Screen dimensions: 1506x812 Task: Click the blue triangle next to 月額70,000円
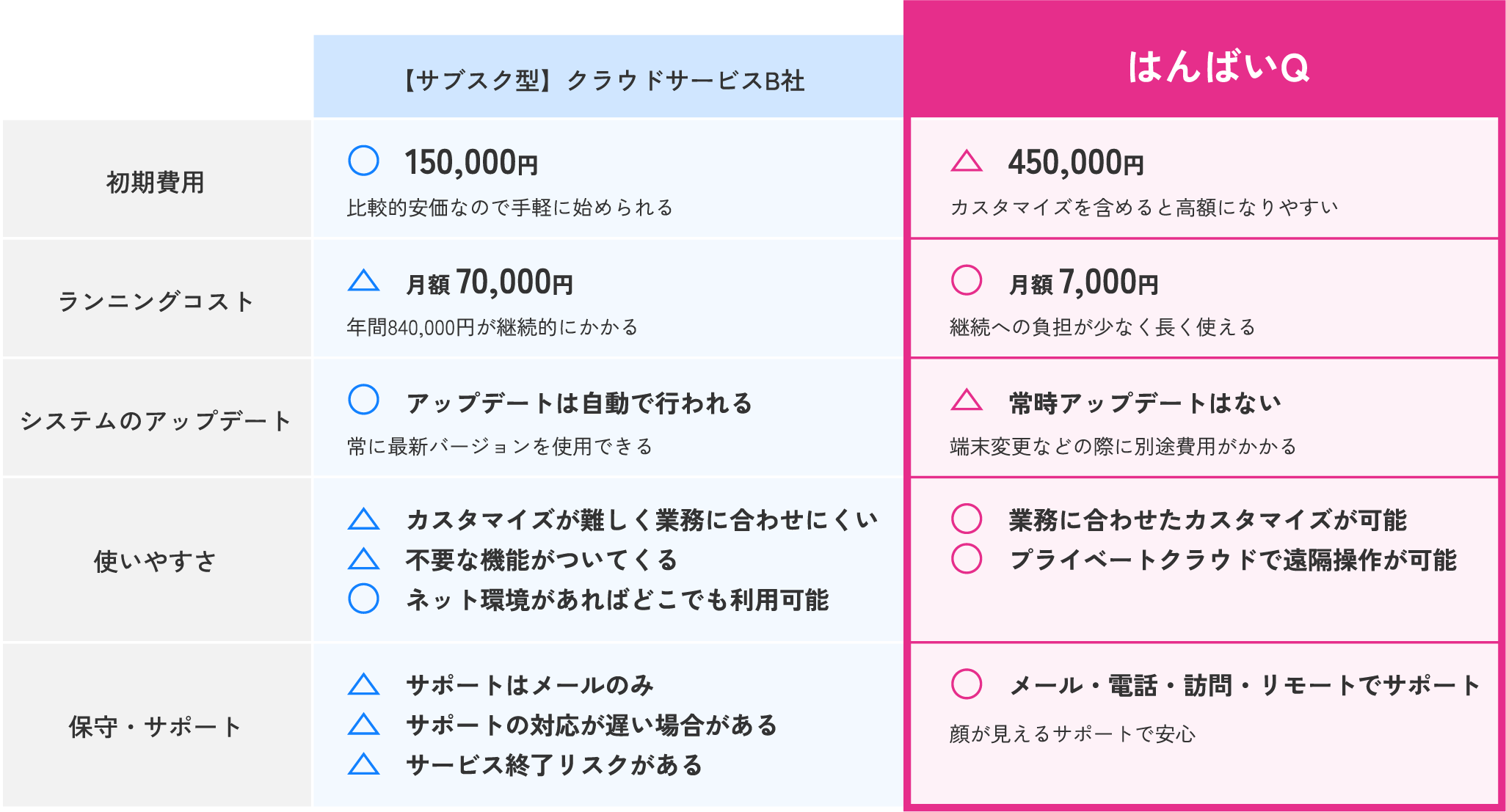pos(363,280)
